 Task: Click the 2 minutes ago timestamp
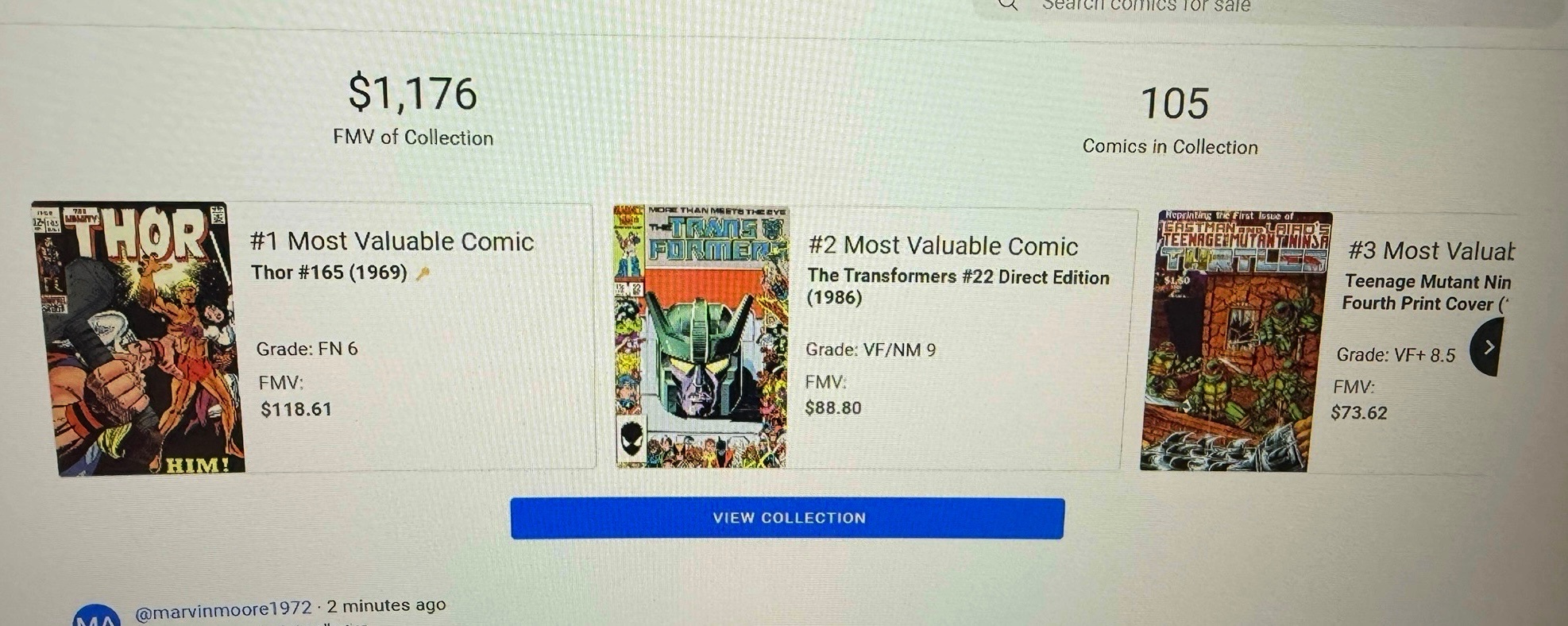386,605
